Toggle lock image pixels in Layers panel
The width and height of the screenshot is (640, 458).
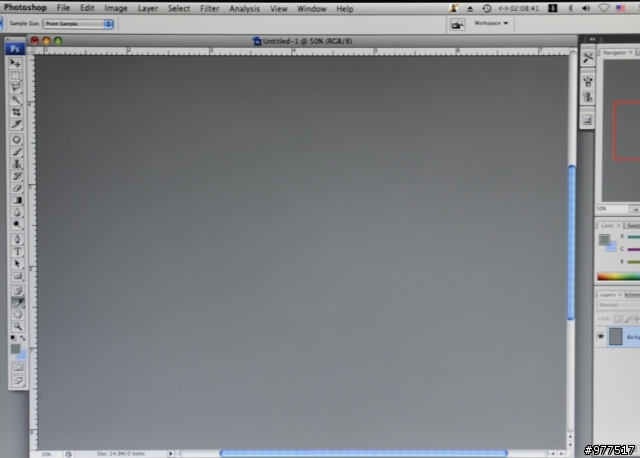coord(627,319)
